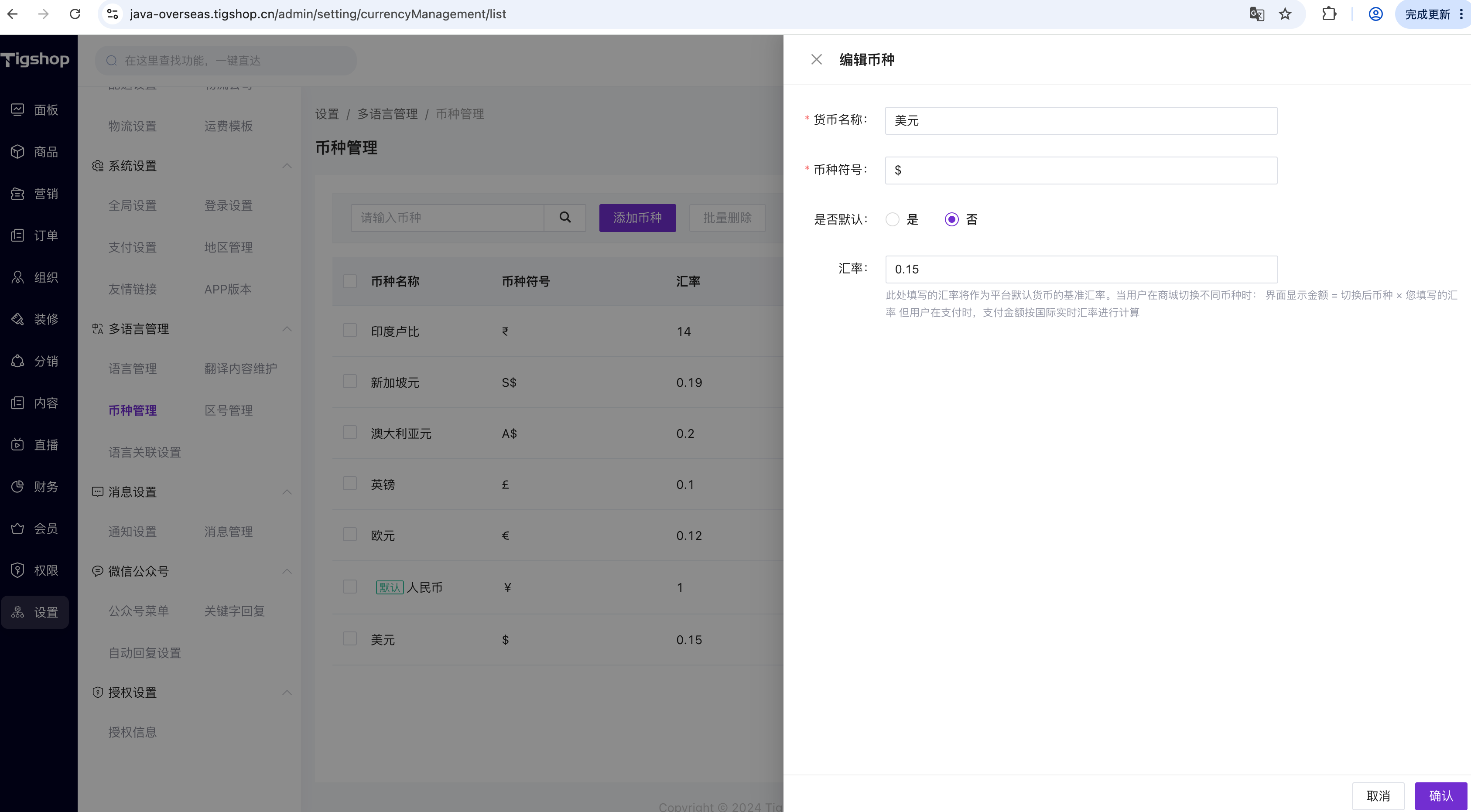Viewport: 1471px width, 812px height.
Task: Open 设置 settings in sidebar
Action: (x=35, y=612)
